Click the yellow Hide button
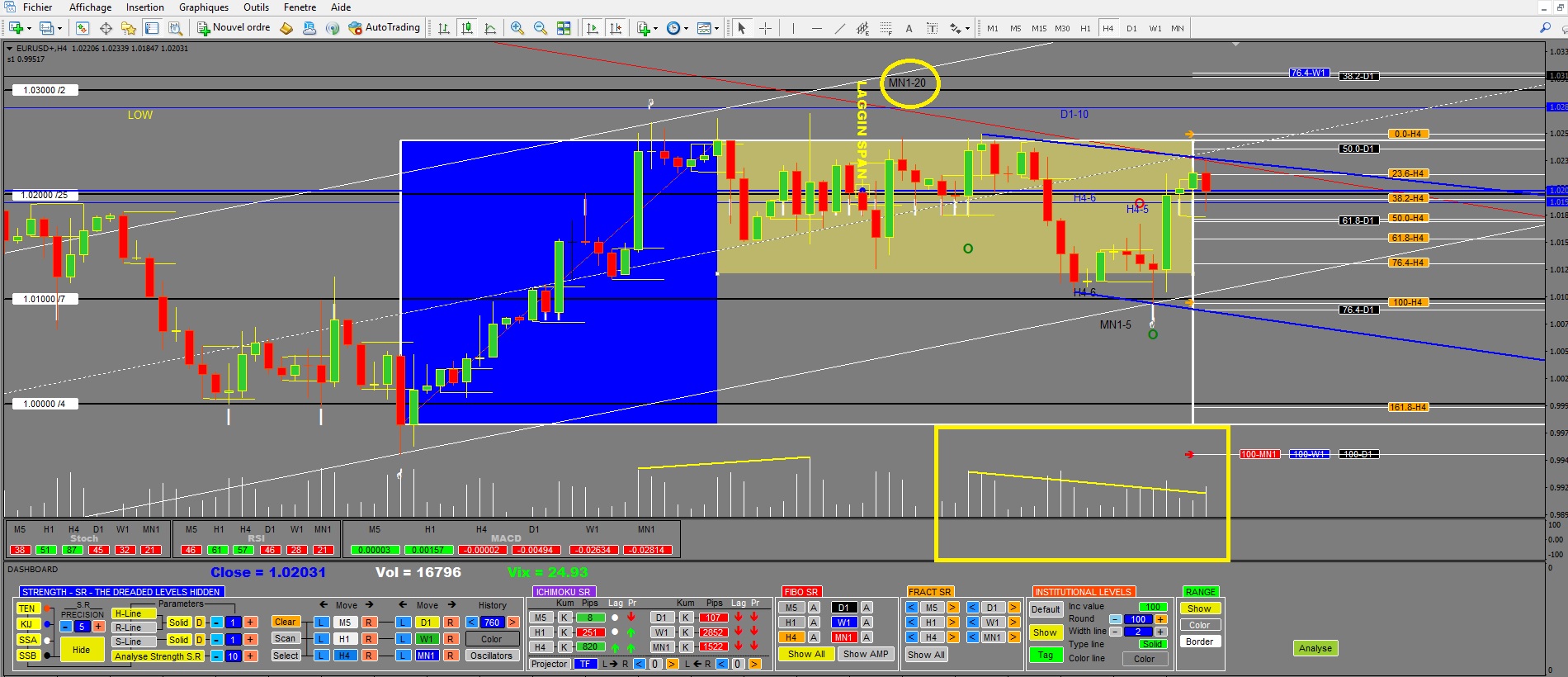Viewport: 1568px width, 677px height. tap(81, 650)
